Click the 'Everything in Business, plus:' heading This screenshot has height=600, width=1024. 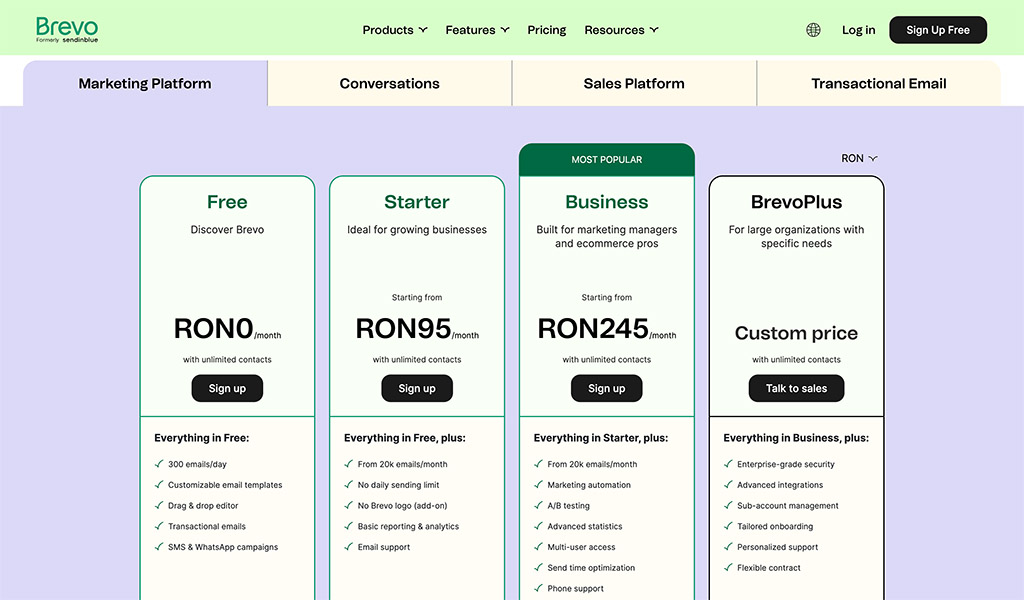[x=796, y=438]
